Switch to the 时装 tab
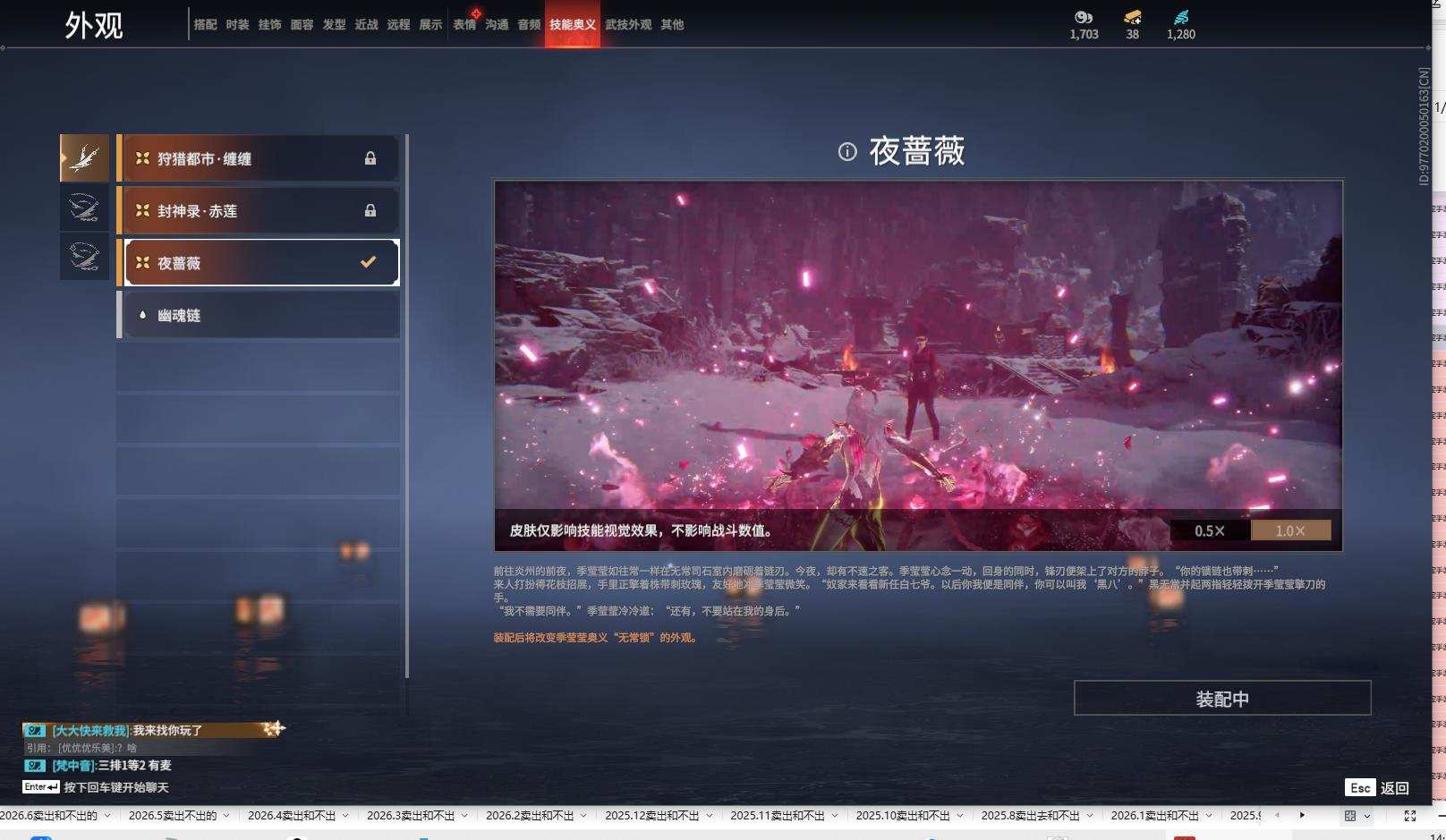Image resolution: width=1446 pixels, height=840 pixels. tap(237, 24)
